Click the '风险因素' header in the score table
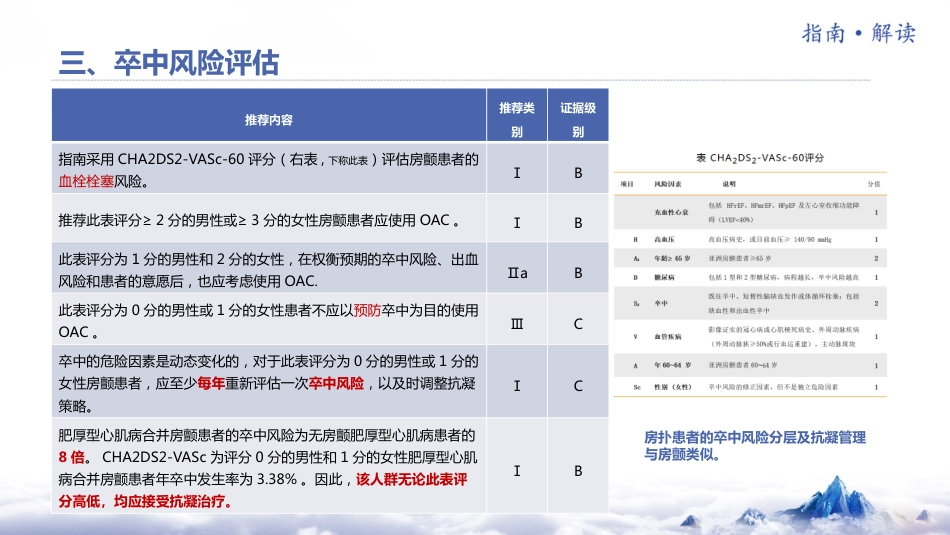 click(667, 184)
